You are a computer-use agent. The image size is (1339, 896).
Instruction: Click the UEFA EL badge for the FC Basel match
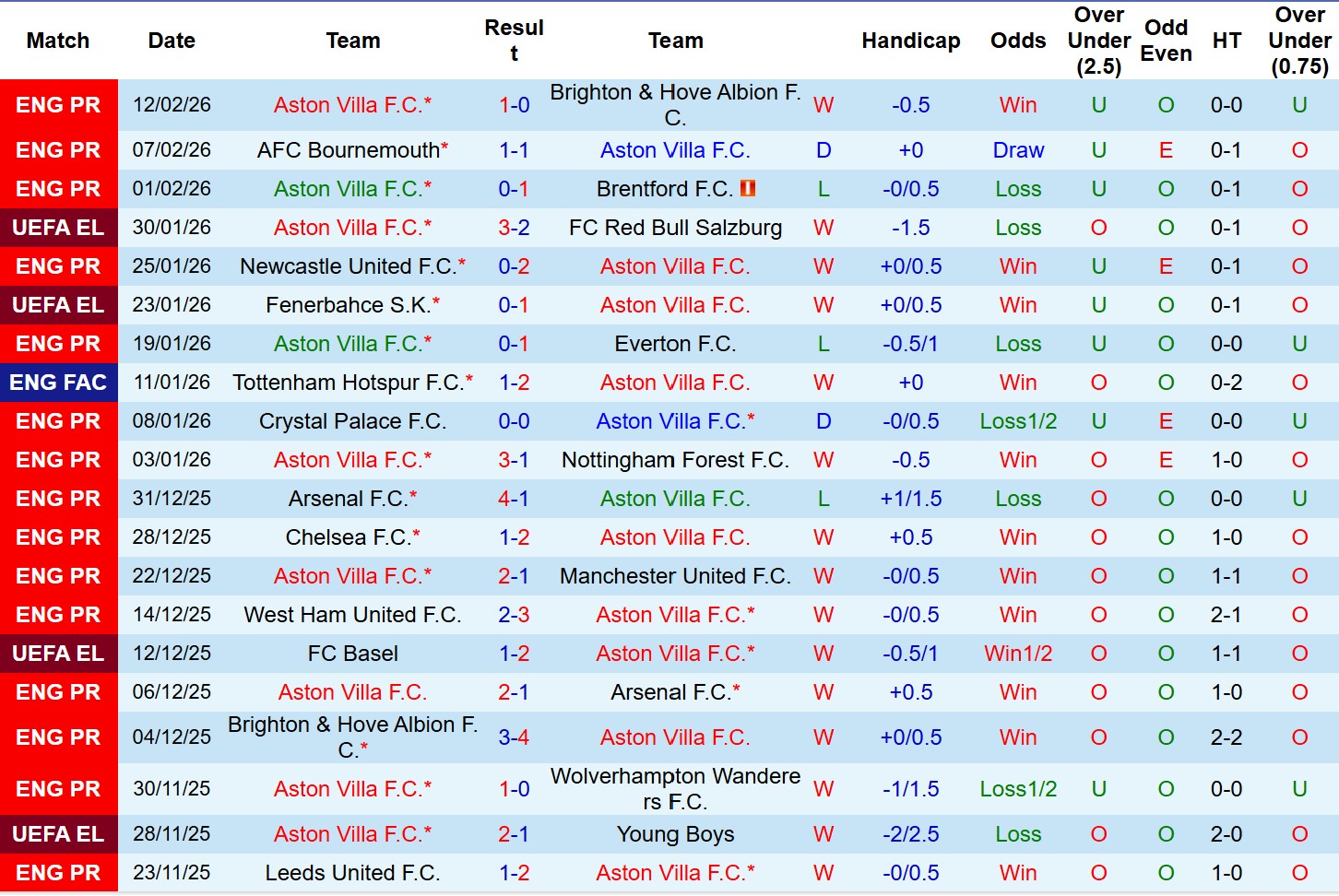click(58, 654)
